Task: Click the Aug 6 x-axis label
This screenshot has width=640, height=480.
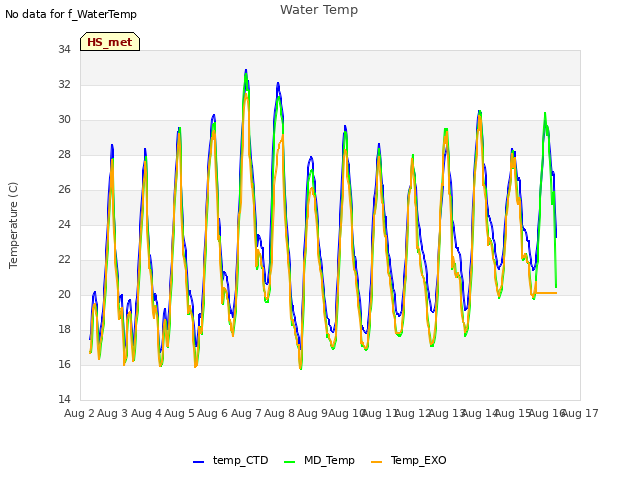Action: pyautogui.click(x=212, y=413)
